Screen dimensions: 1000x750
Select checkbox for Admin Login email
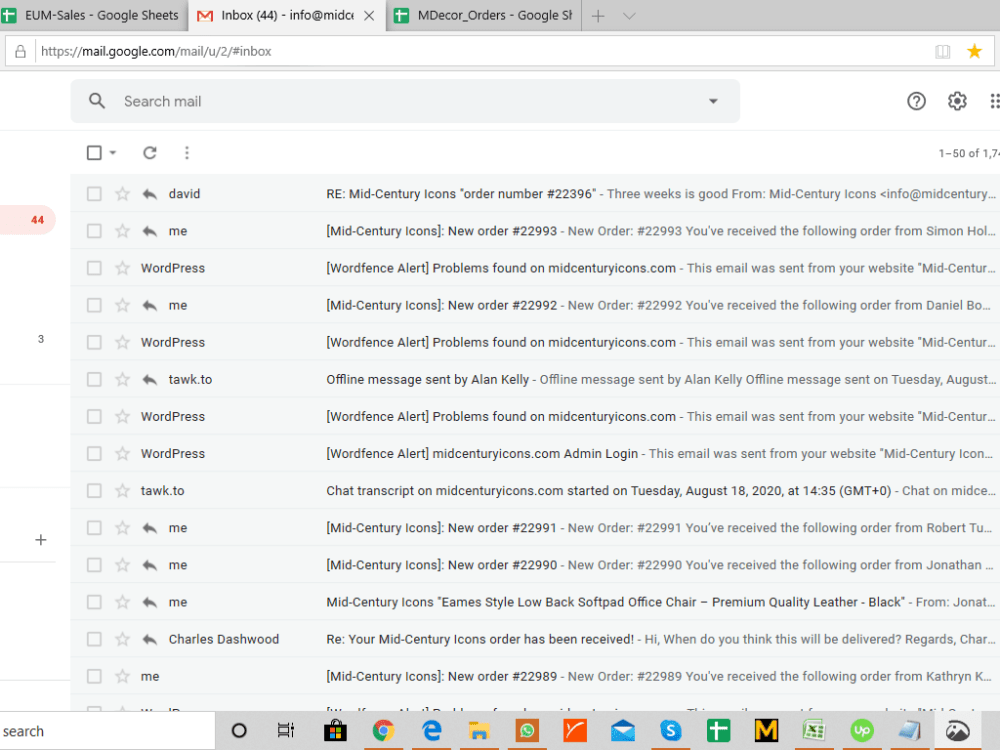(94, 453)
